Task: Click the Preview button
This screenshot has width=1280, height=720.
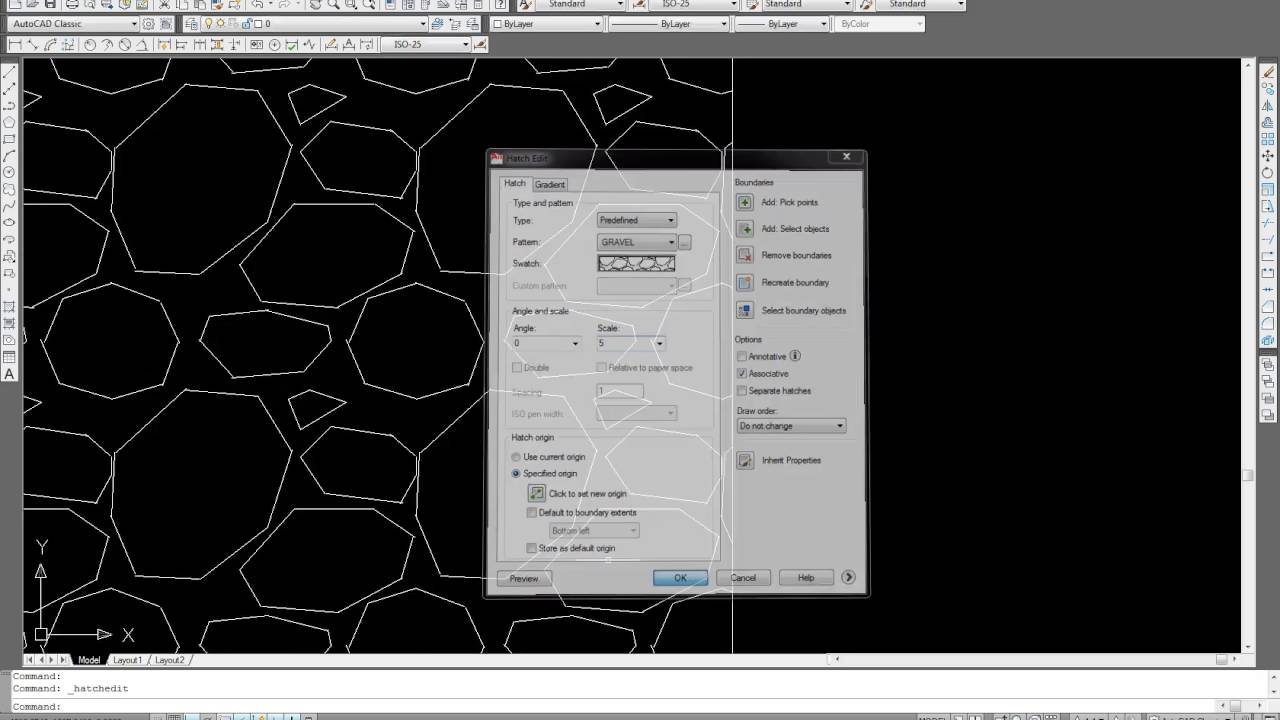Action: (524, 578)
